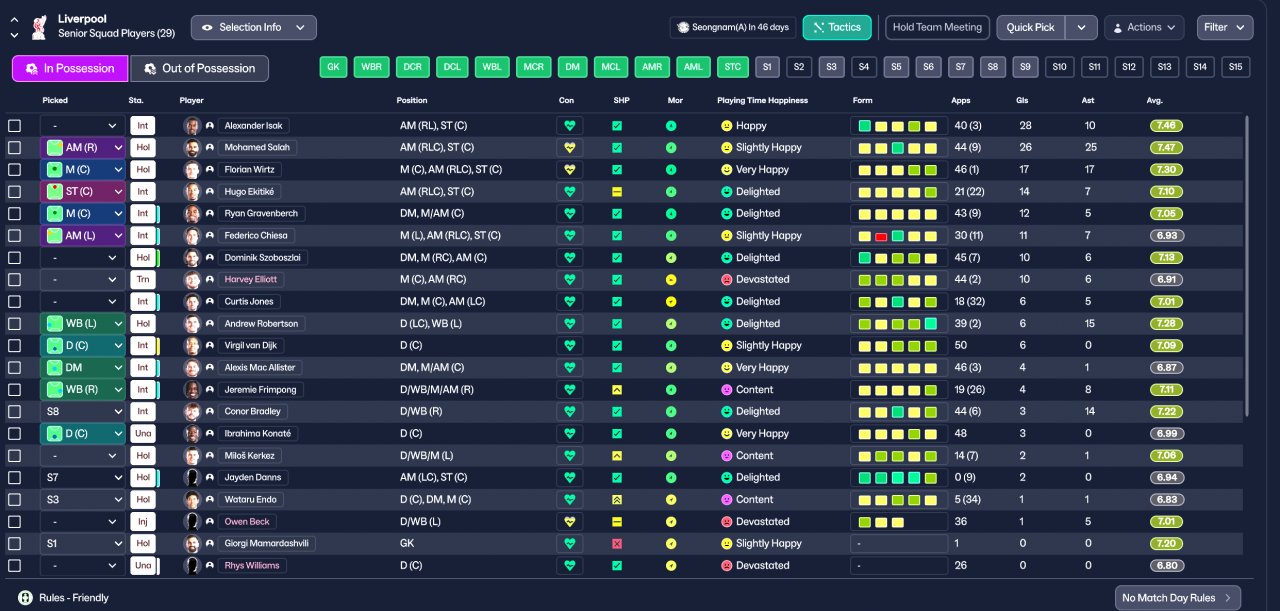Tick the checkbox for Florian Wirtz
This screenshot has width=1280, height=611.
14,170
